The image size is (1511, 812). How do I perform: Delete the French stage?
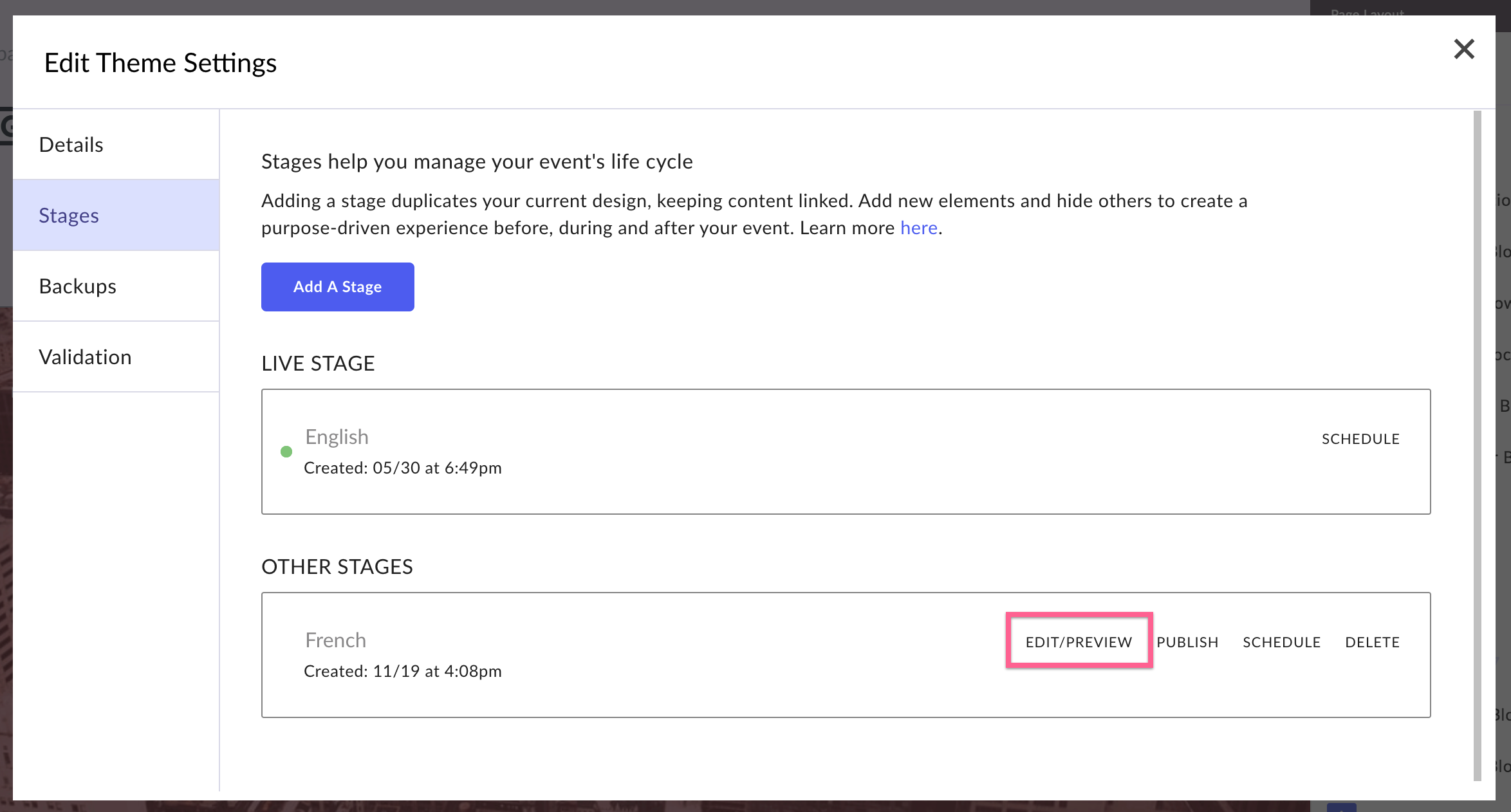click(1372, 642)
